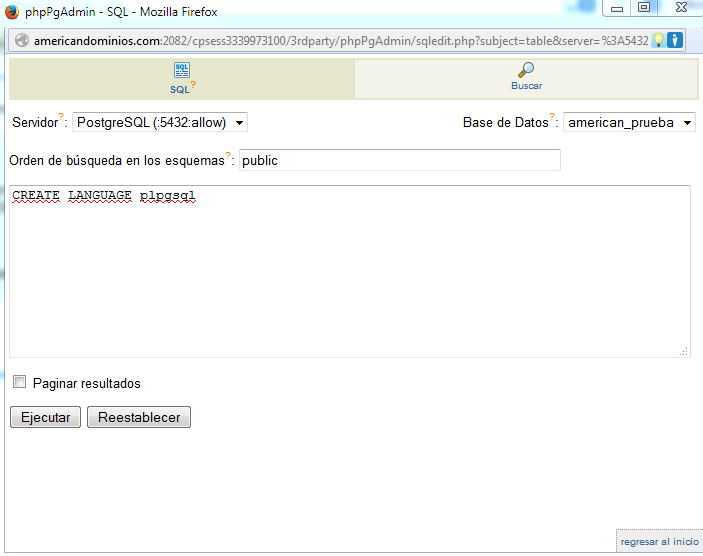Open the Buscar magnifier icon
This screenshot has width=703, height=556.
[x=526, y=70]
